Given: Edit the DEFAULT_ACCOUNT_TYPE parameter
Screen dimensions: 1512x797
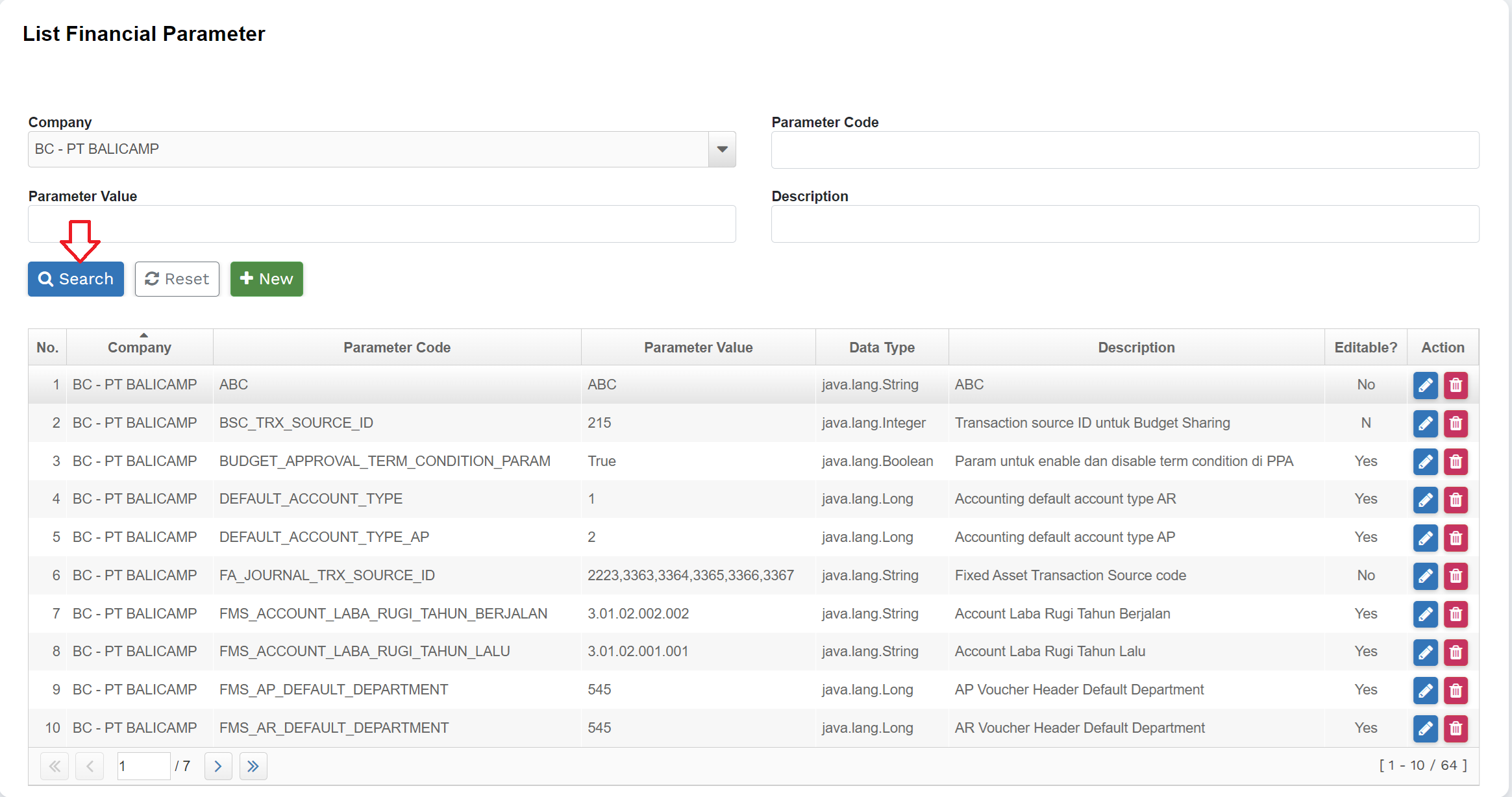Looking at the screenshot, I should click(x=1425, y=500).
